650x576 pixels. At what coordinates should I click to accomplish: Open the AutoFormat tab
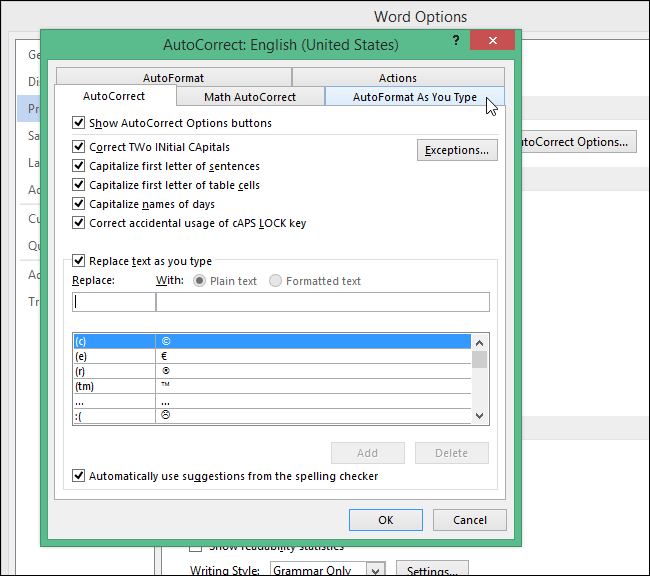click(x=174, y=78)
